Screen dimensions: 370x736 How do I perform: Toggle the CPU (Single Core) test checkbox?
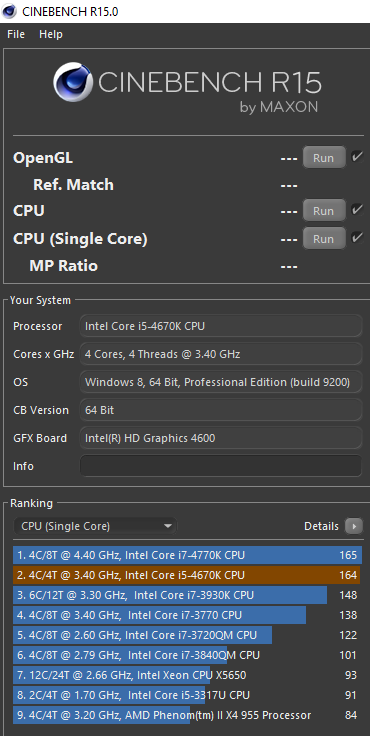click(x=357, y=238)
